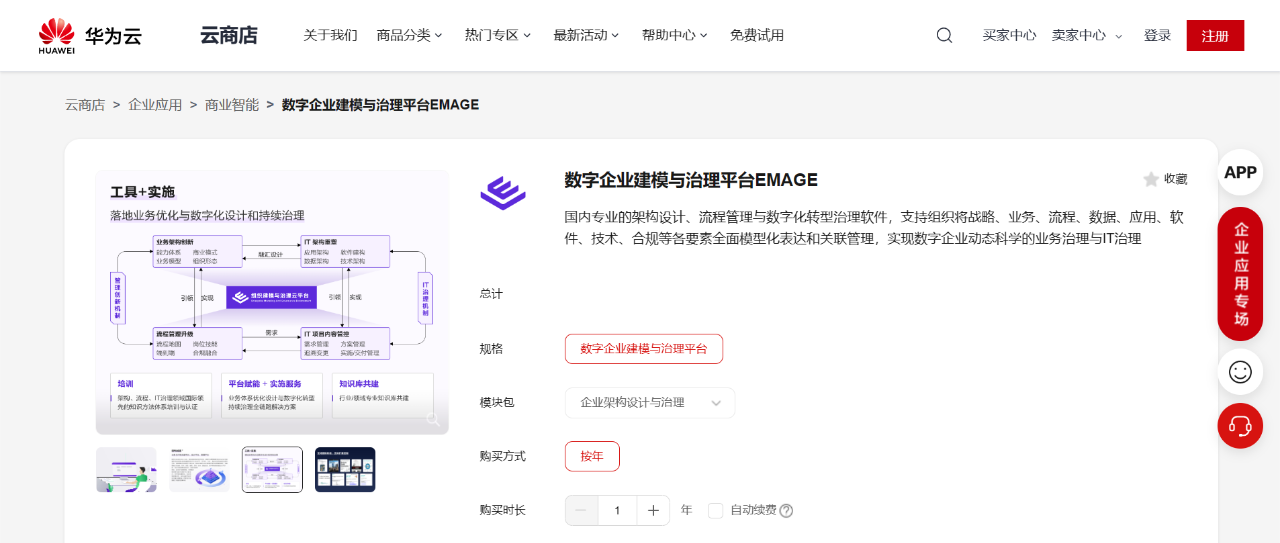Click the 商业智能 breadcrumb link
The width and height of the screenshot is (1280, 543).
(232, 104)
